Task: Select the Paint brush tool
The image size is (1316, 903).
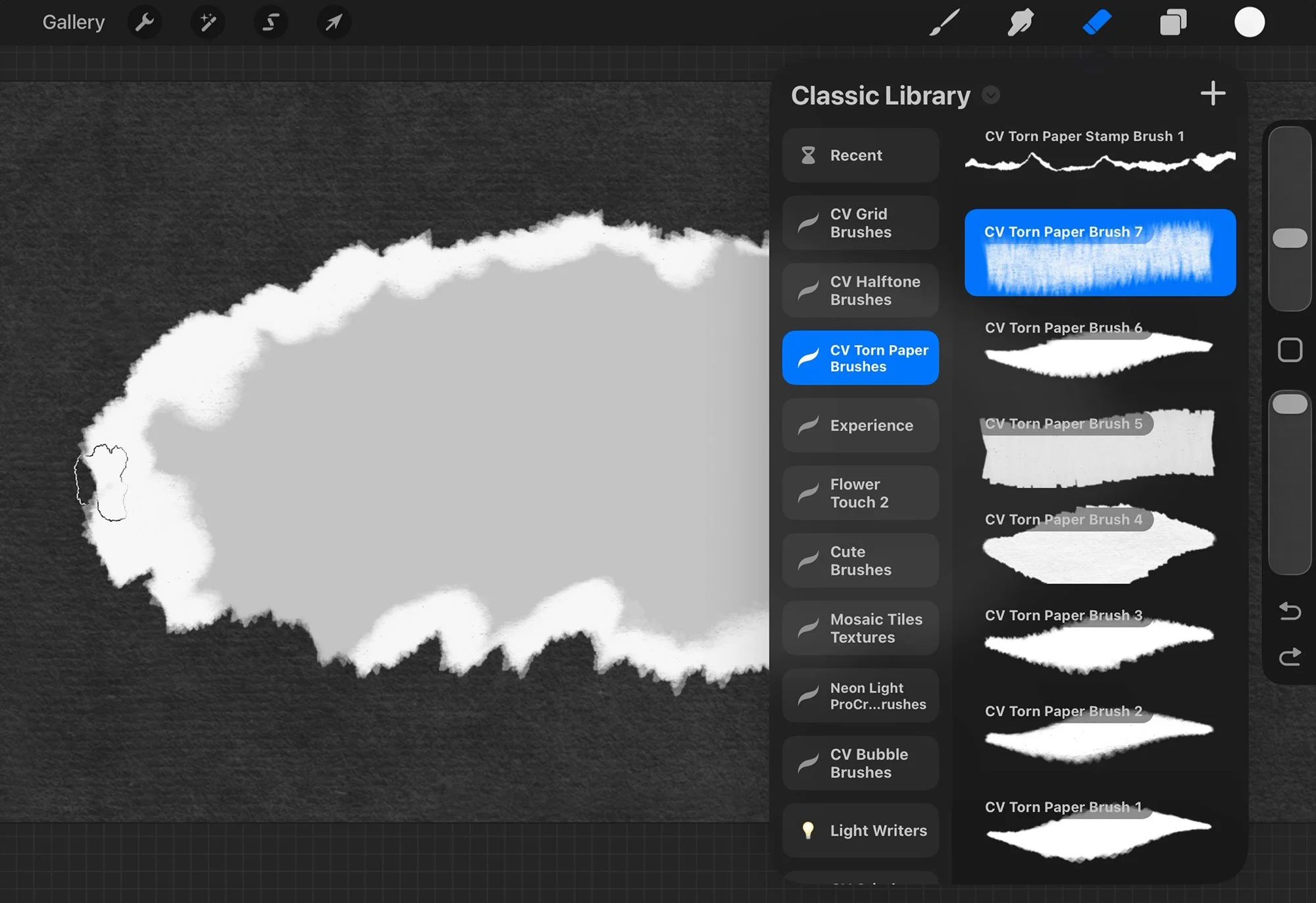Action: click(944, 22)
